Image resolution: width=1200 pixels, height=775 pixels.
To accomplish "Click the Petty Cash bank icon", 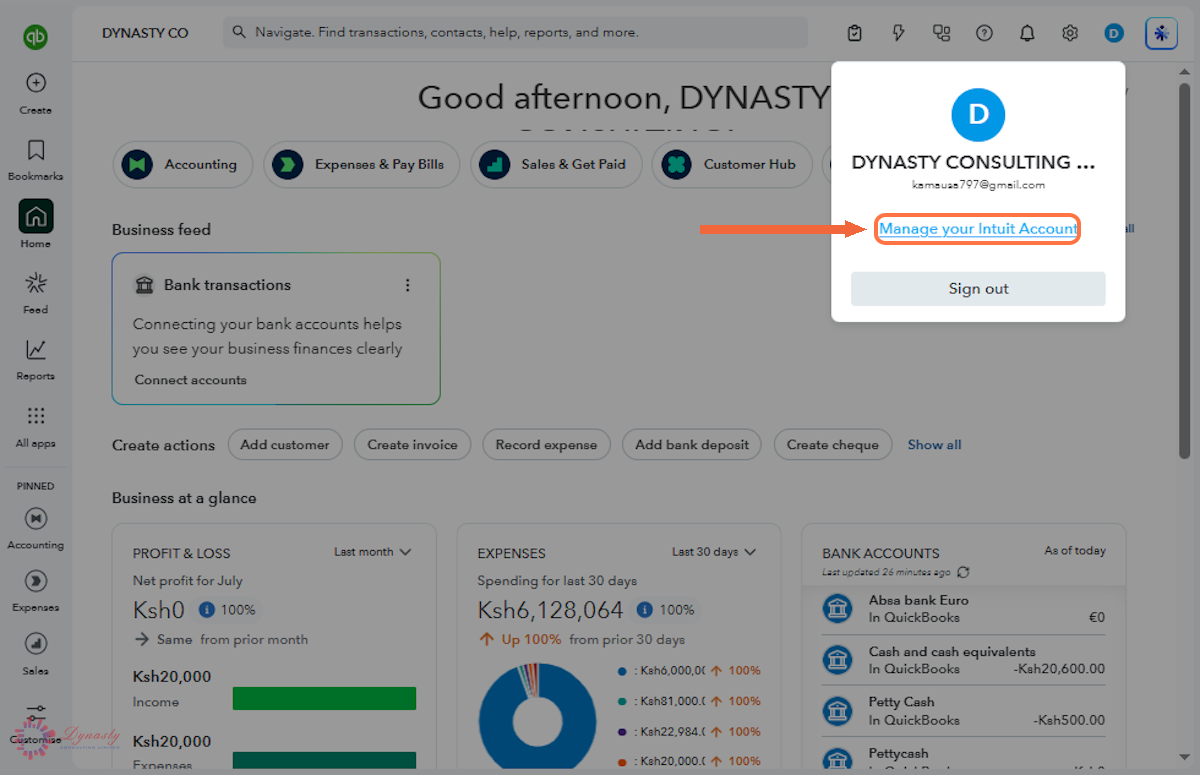I will [837, 711].
